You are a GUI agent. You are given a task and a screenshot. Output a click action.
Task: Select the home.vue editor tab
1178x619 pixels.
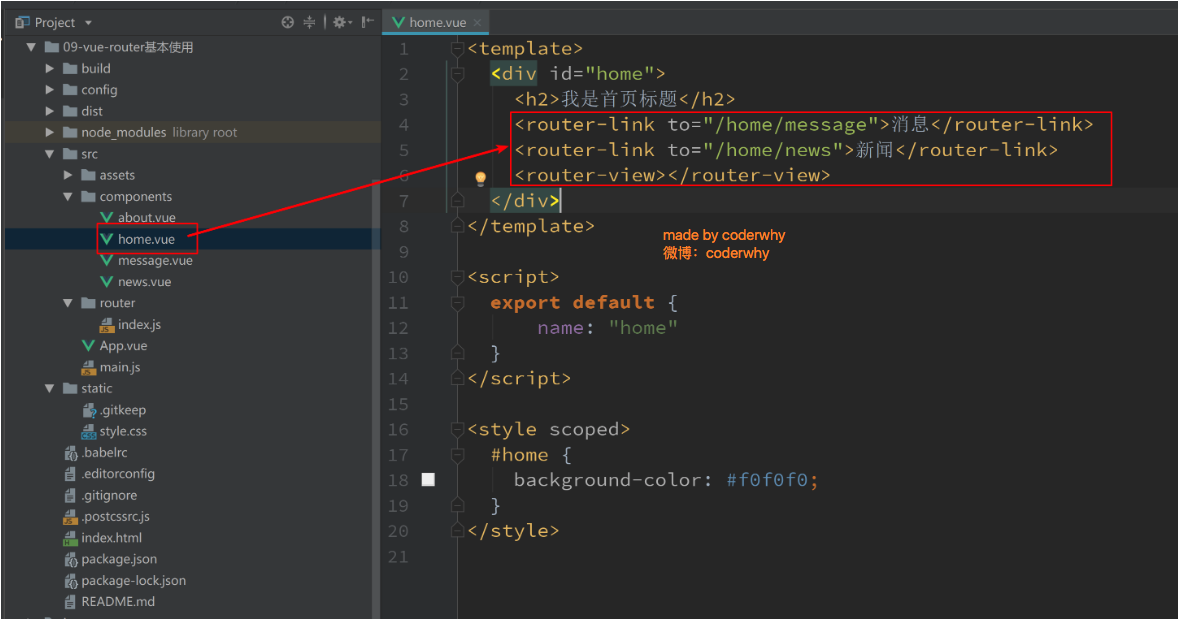click(436, 23)
